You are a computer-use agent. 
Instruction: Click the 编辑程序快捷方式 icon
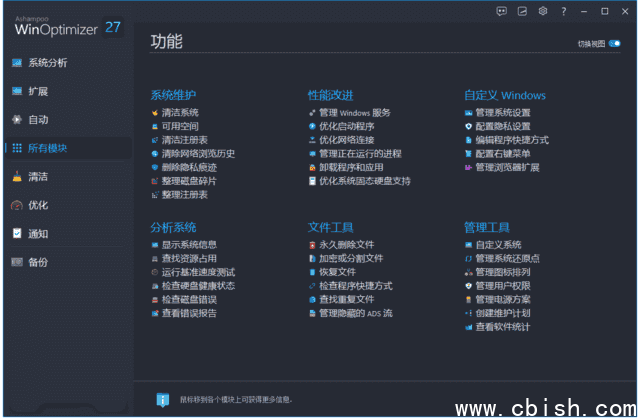click(469, 140)
